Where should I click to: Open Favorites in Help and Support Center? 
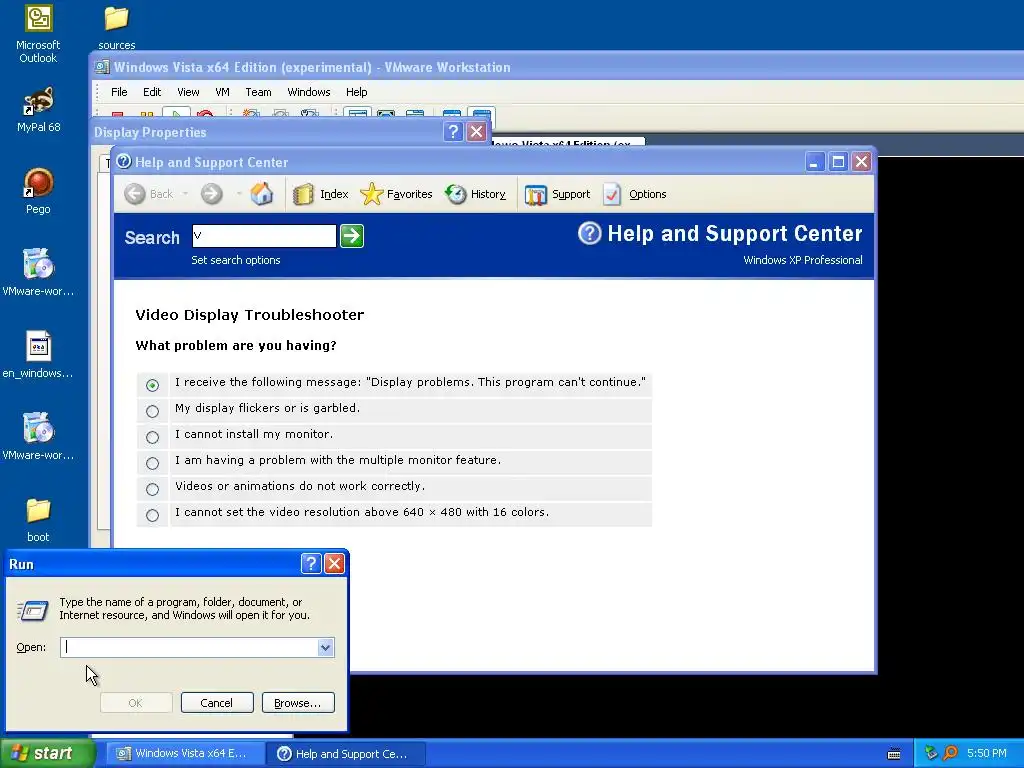click(396, 194)
